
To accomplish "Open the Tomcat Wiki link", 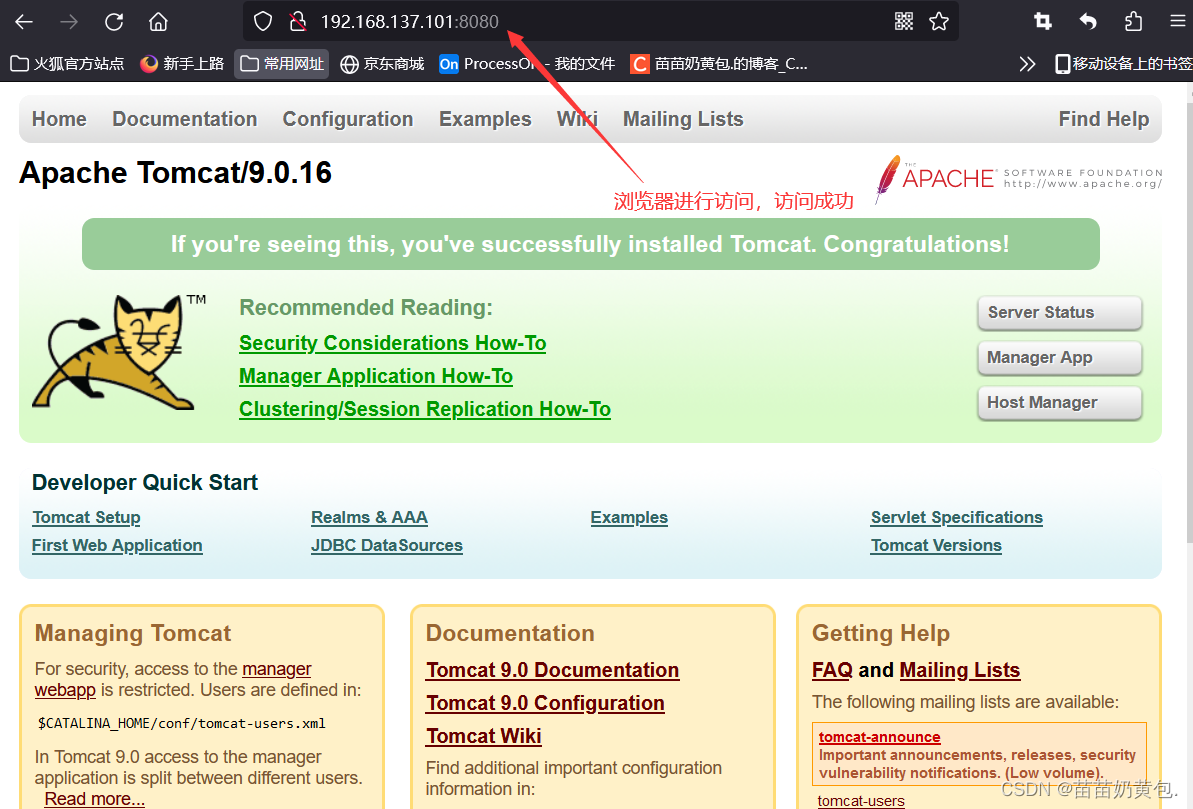I will coord(483,737).
